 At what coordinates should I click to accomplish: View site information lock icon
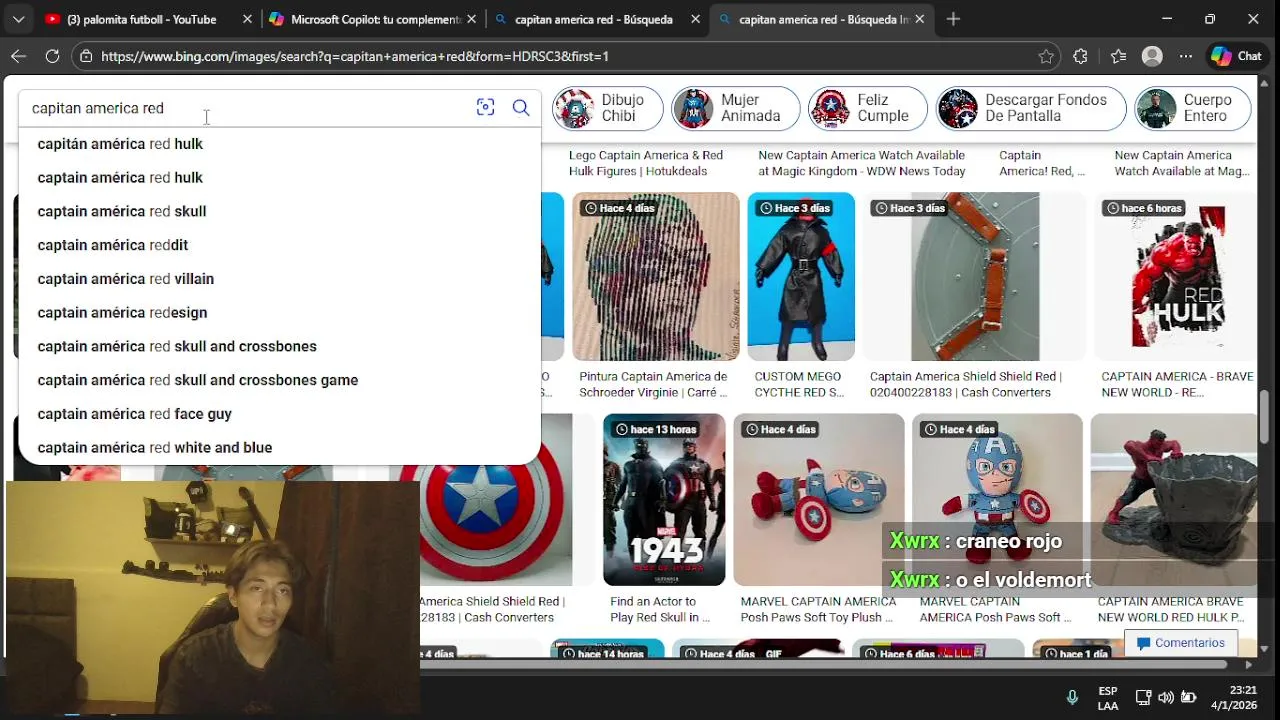(x=86, y=57)
